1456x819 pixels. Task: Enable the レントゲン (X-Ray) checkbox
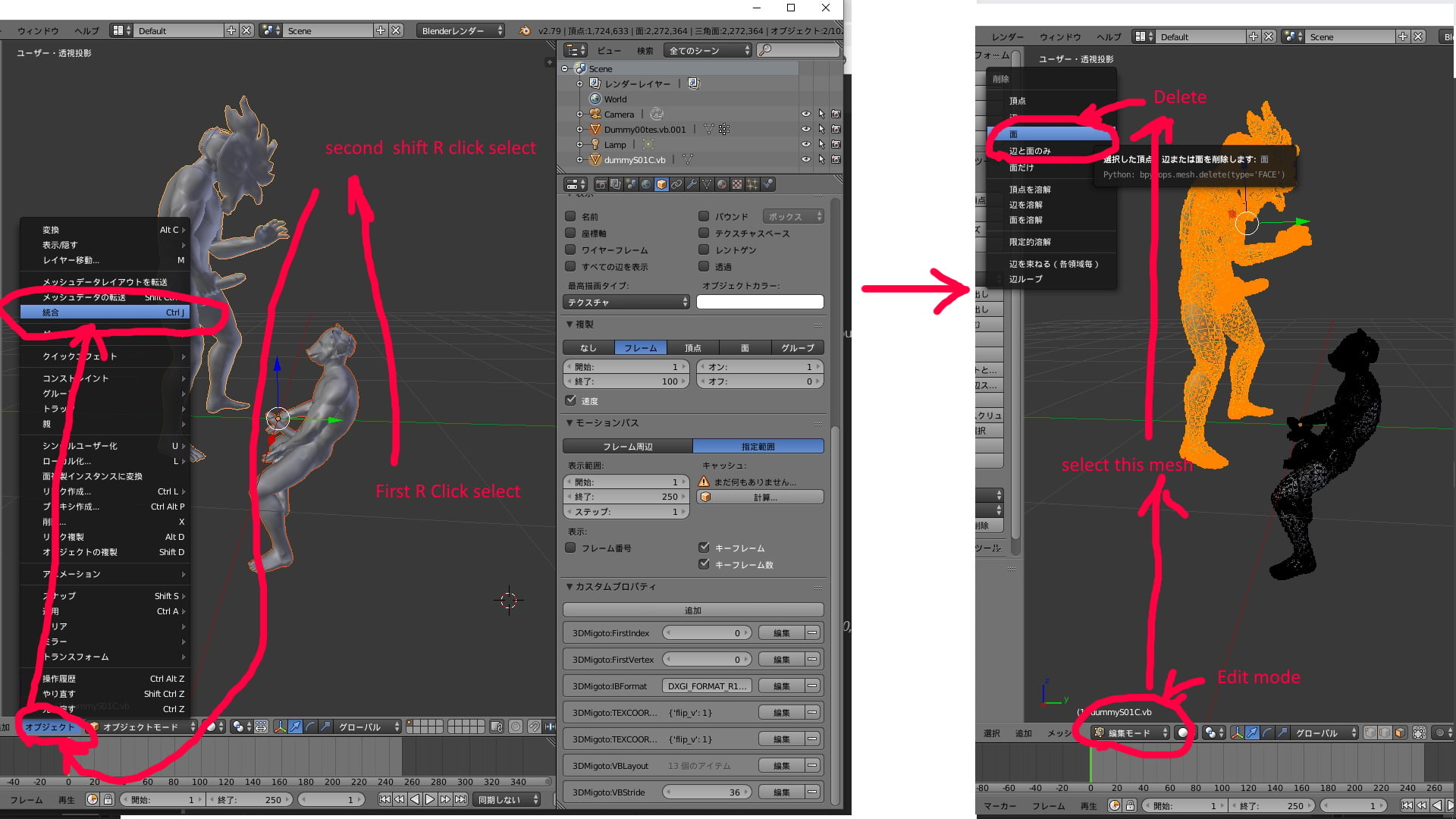704,249
